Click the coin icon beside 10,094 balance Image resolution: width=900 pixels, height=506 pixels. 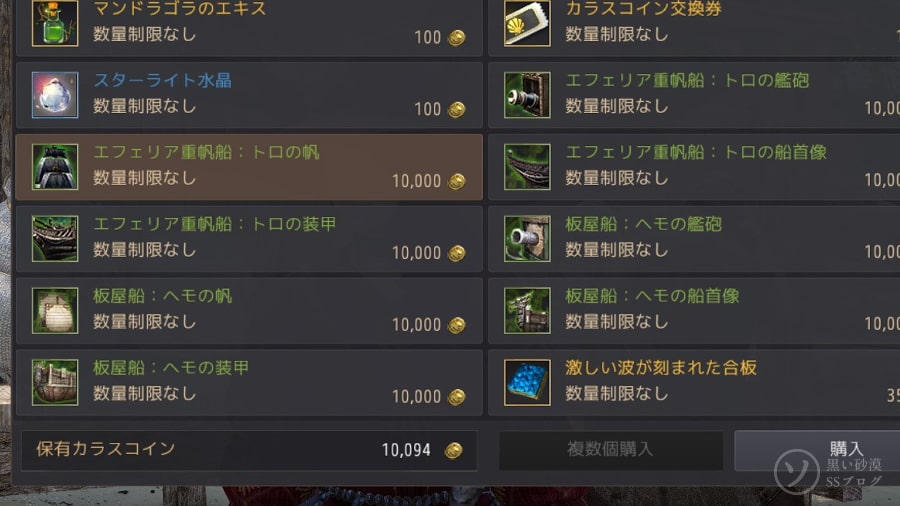[453, 450]
